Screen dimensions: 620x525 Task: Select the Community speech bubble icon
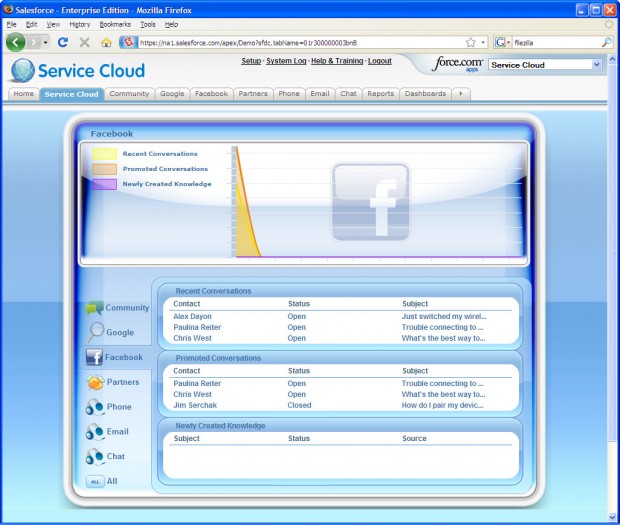click(x=94, y=309)
